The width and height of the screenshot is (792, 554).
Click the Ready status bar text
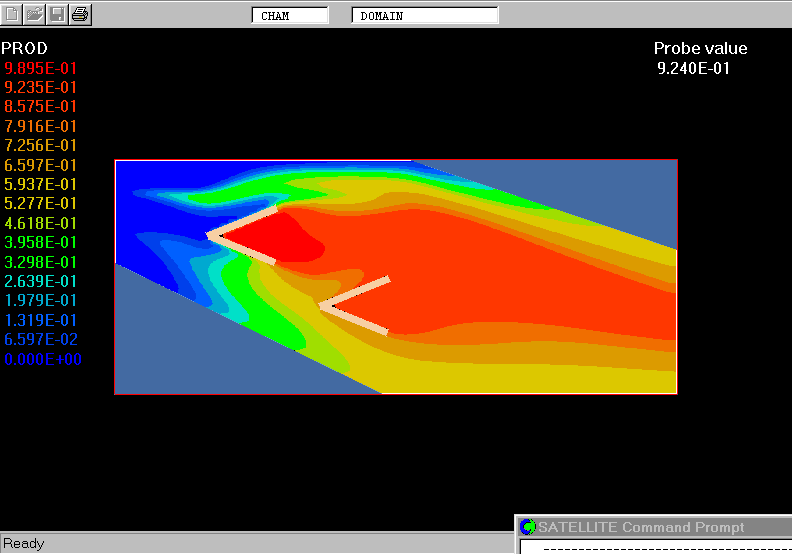click(x=24, y=543)
